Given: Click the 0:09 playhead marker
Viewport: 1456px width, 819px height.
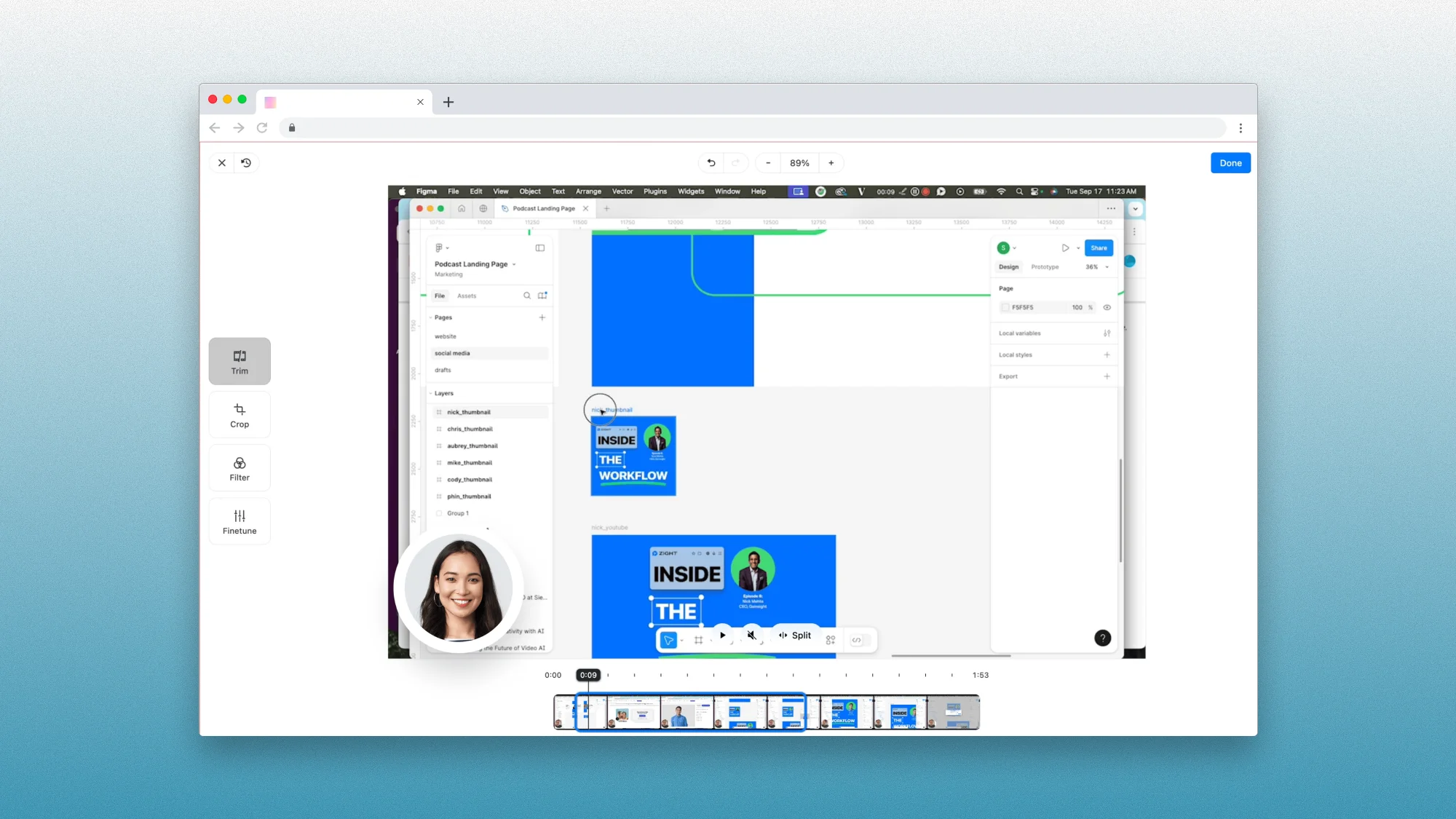Looking at the screenshot, I should click(x=588, y=675).
